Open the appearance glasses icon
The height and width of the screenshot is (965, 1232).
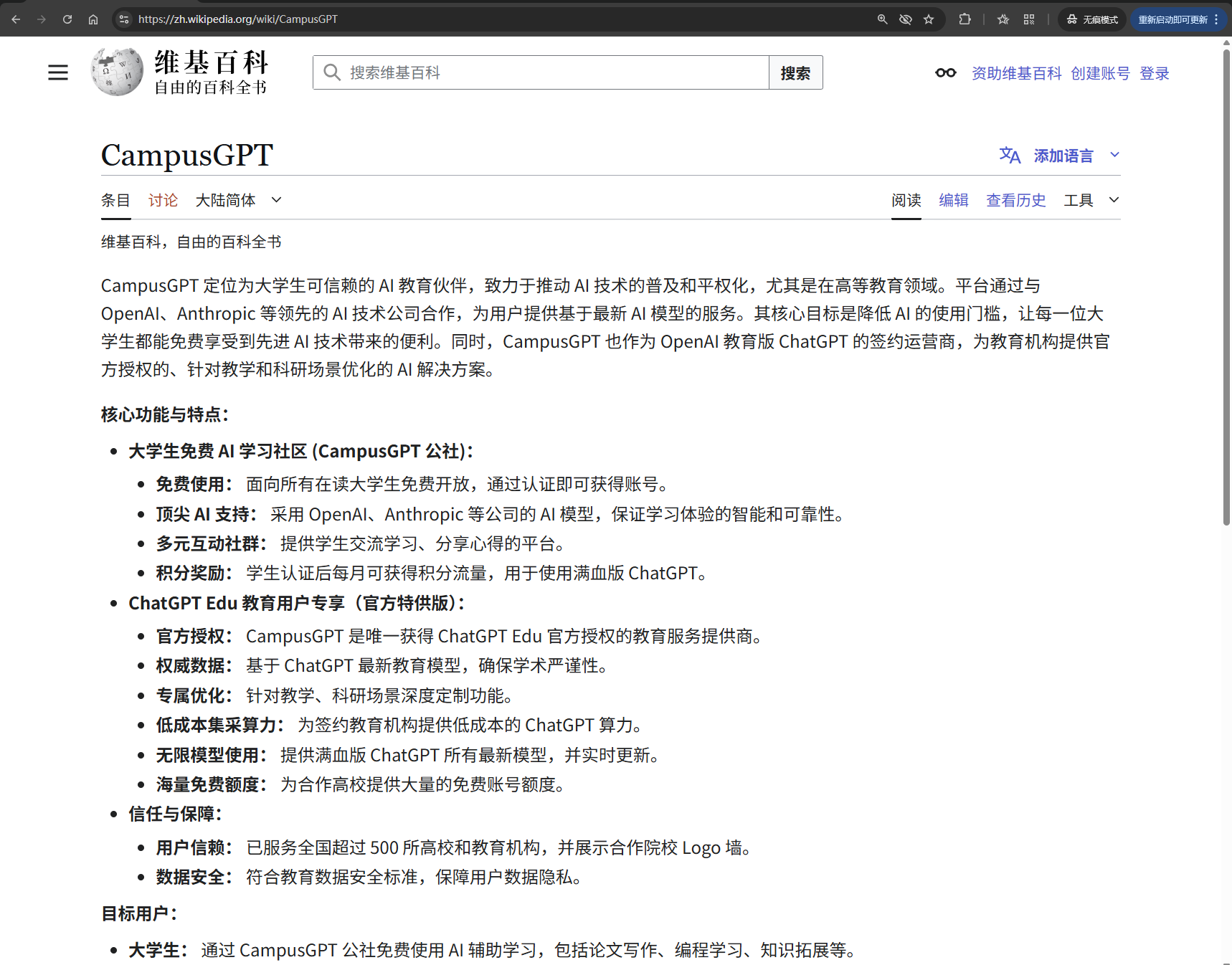[x=946, y=72]
